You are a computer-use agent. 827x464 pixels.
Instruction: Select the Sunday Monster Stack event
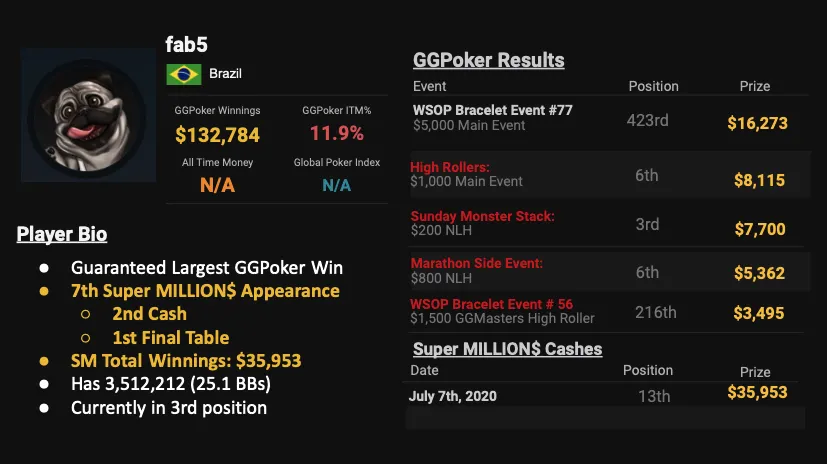pos(482,216)
